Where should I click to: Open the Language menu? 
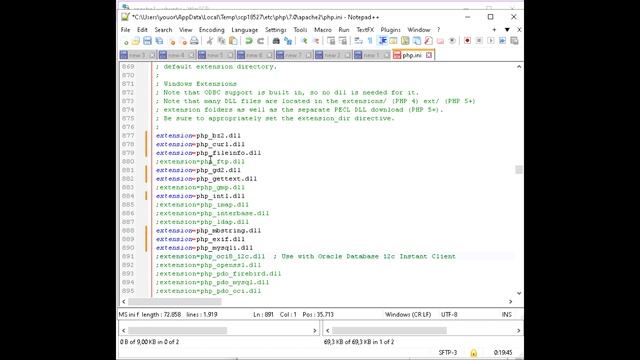click(x=244, y=30)
